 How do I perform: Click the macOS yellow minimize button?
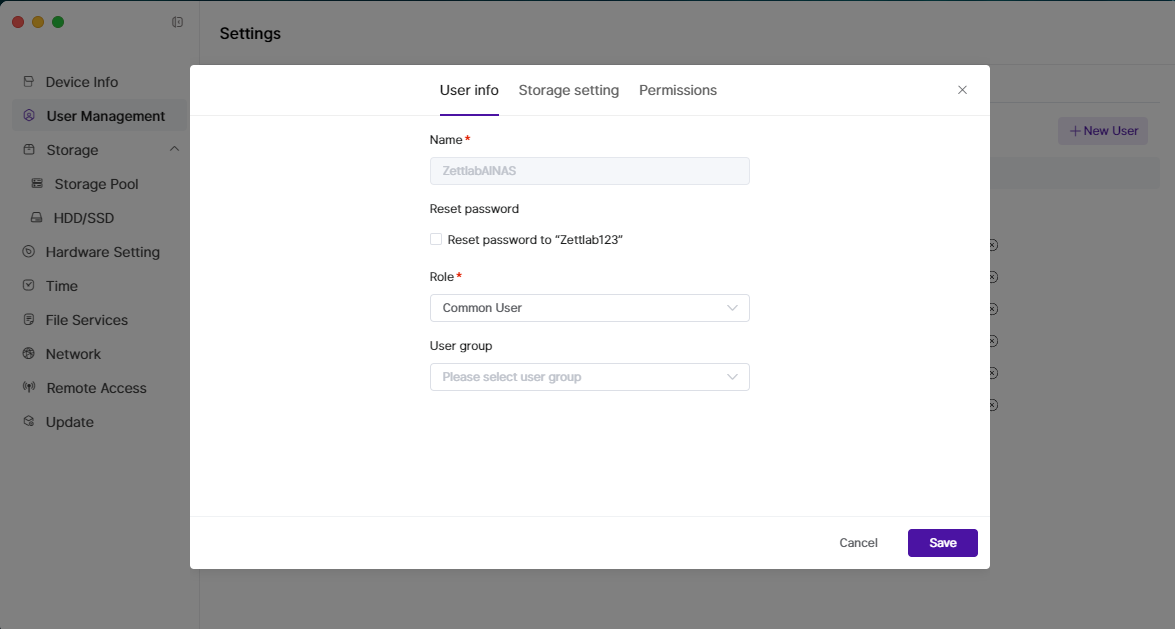point(38,22)
